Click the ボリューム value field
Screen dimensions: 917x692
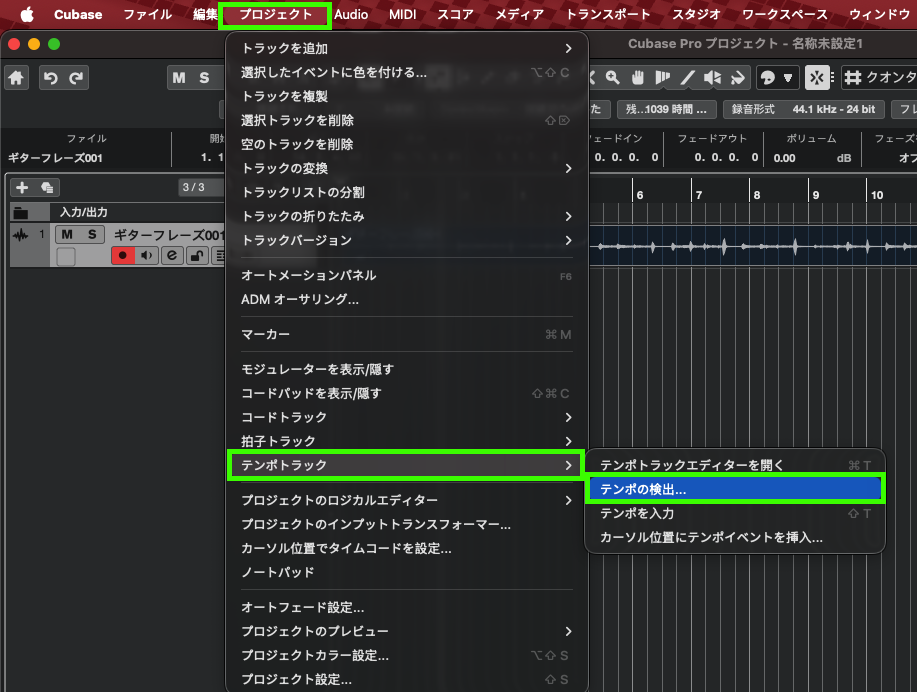coord(791,158)
